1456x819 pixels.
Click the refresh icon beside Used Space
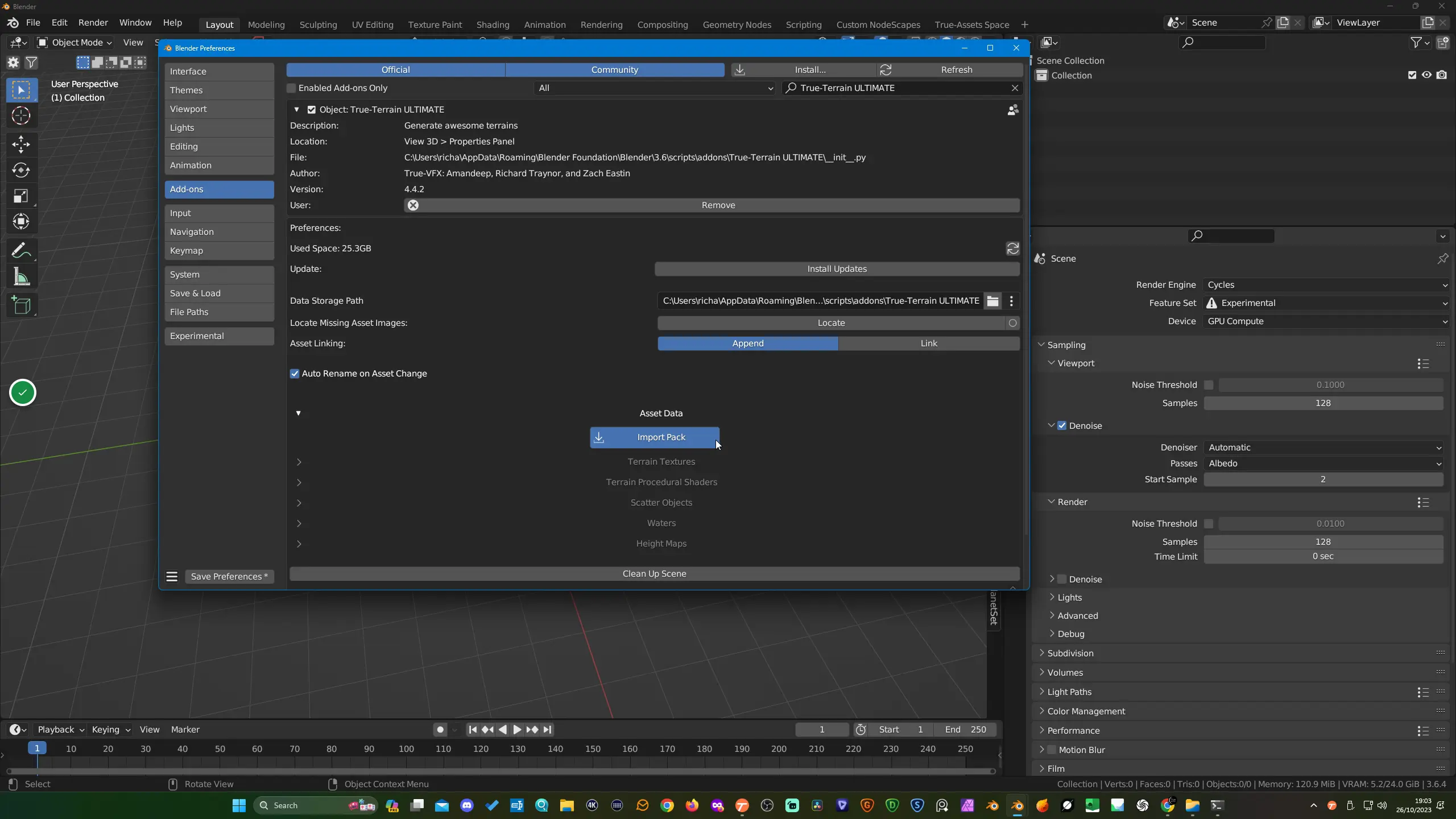pos(1012,249)
